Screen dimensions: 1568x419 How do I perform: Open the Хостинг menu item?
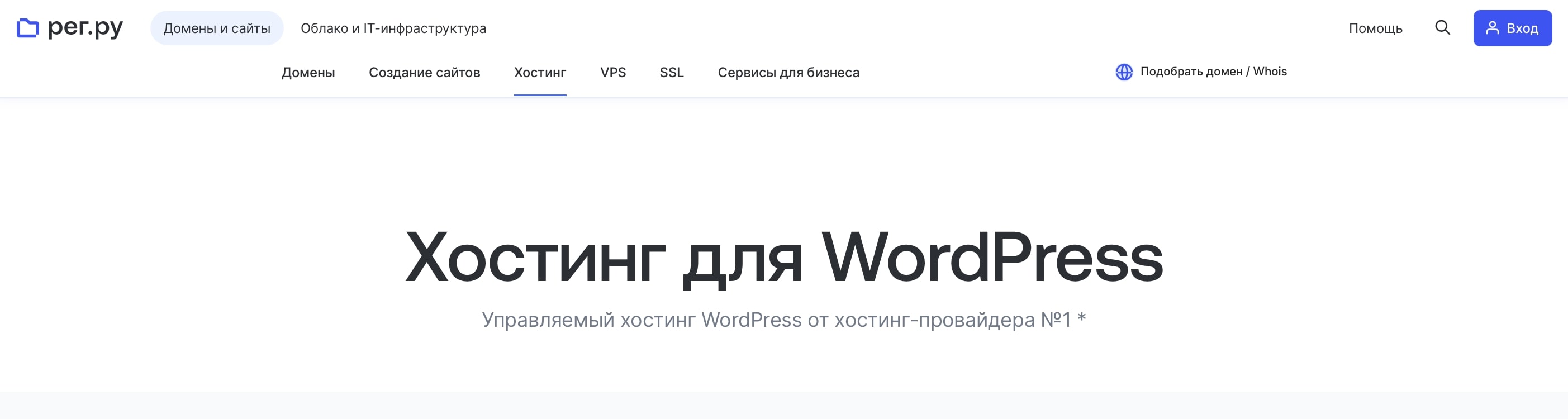(x=540, y=73)
